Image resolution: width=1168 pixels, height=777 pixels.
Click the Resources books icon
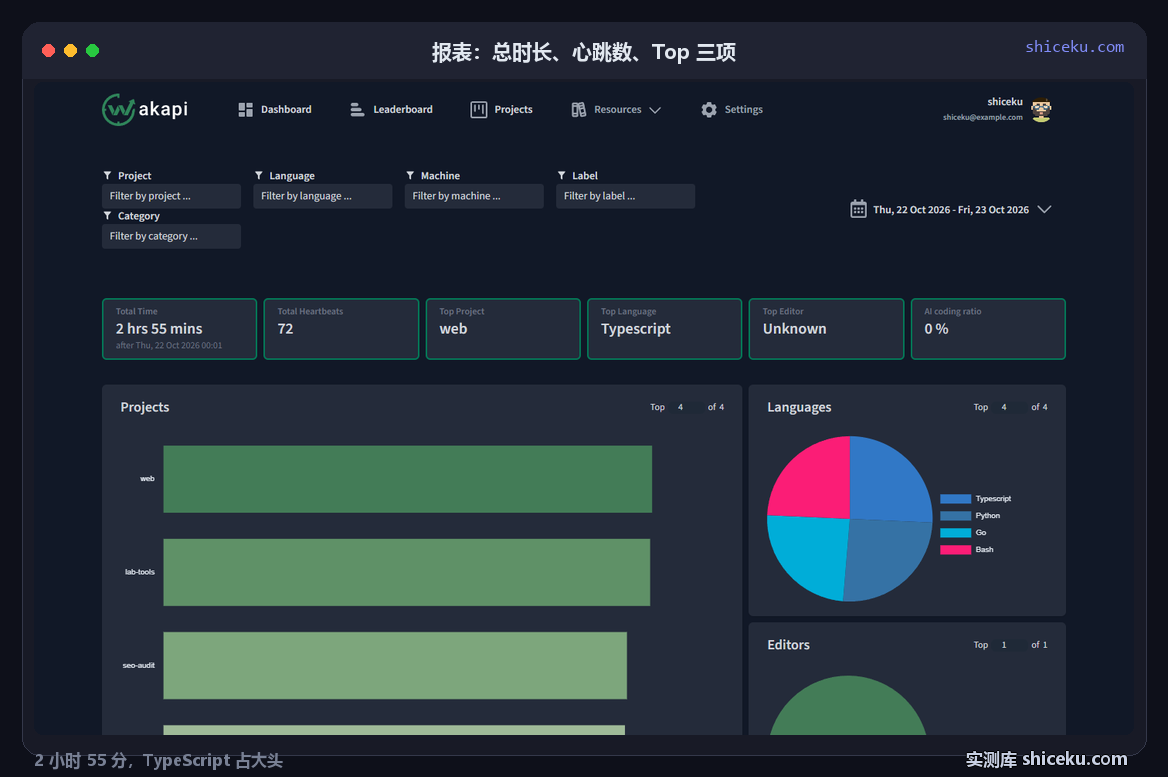pos(579,110)
